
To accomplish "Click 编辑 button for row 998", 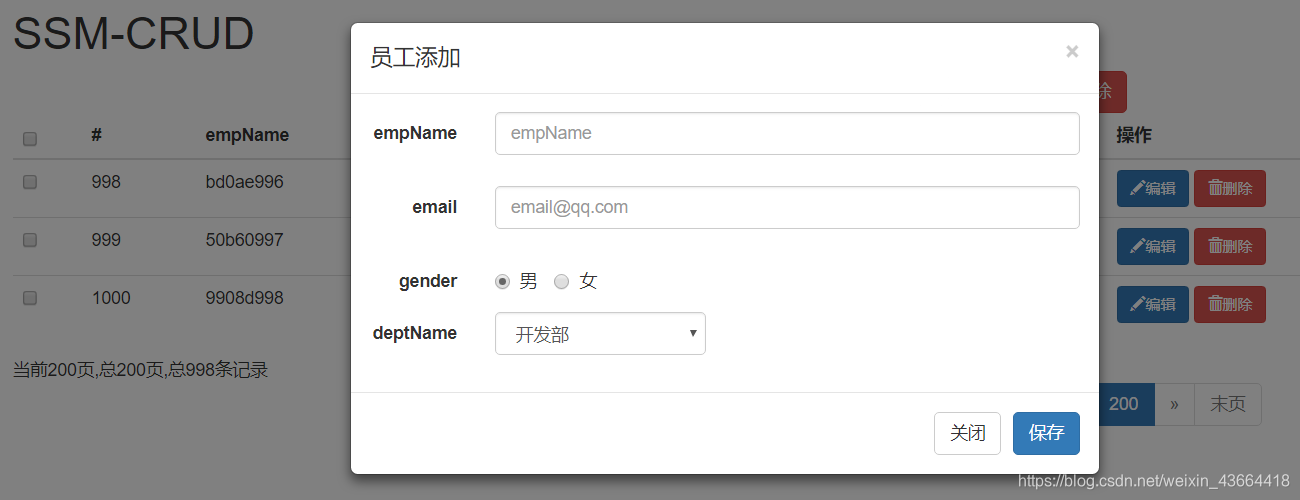I will pyautogui.click(x=1152, y=188).
